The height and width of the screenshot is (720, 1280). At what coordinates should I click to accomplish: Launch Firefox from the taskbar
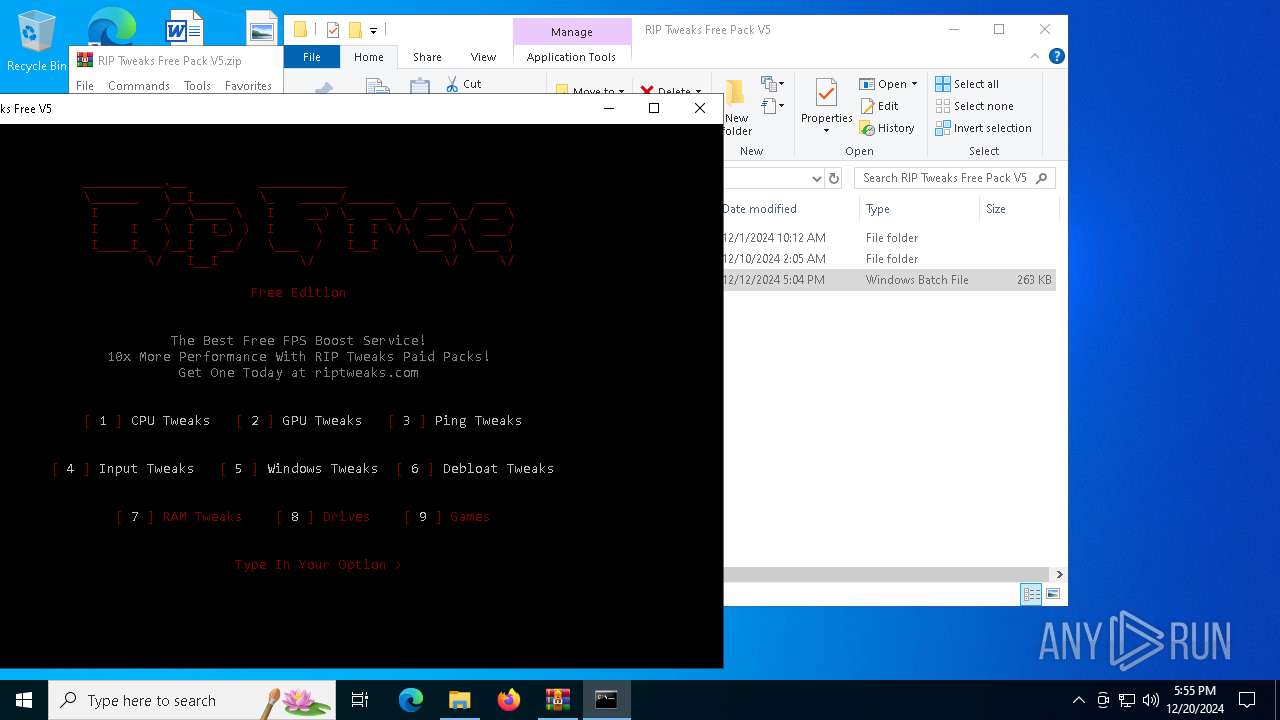pos(509,700)
